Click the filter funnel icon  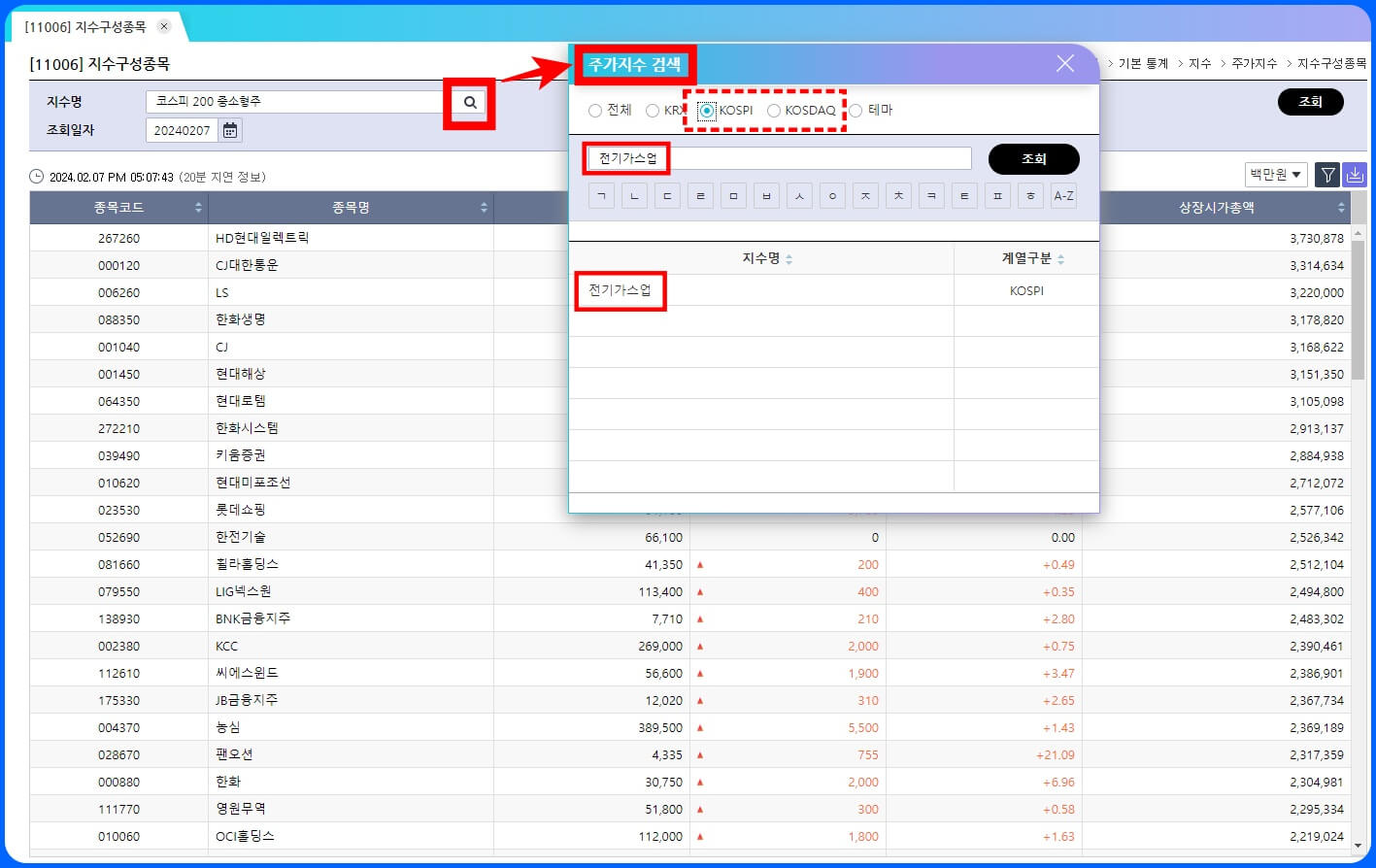1327,175
